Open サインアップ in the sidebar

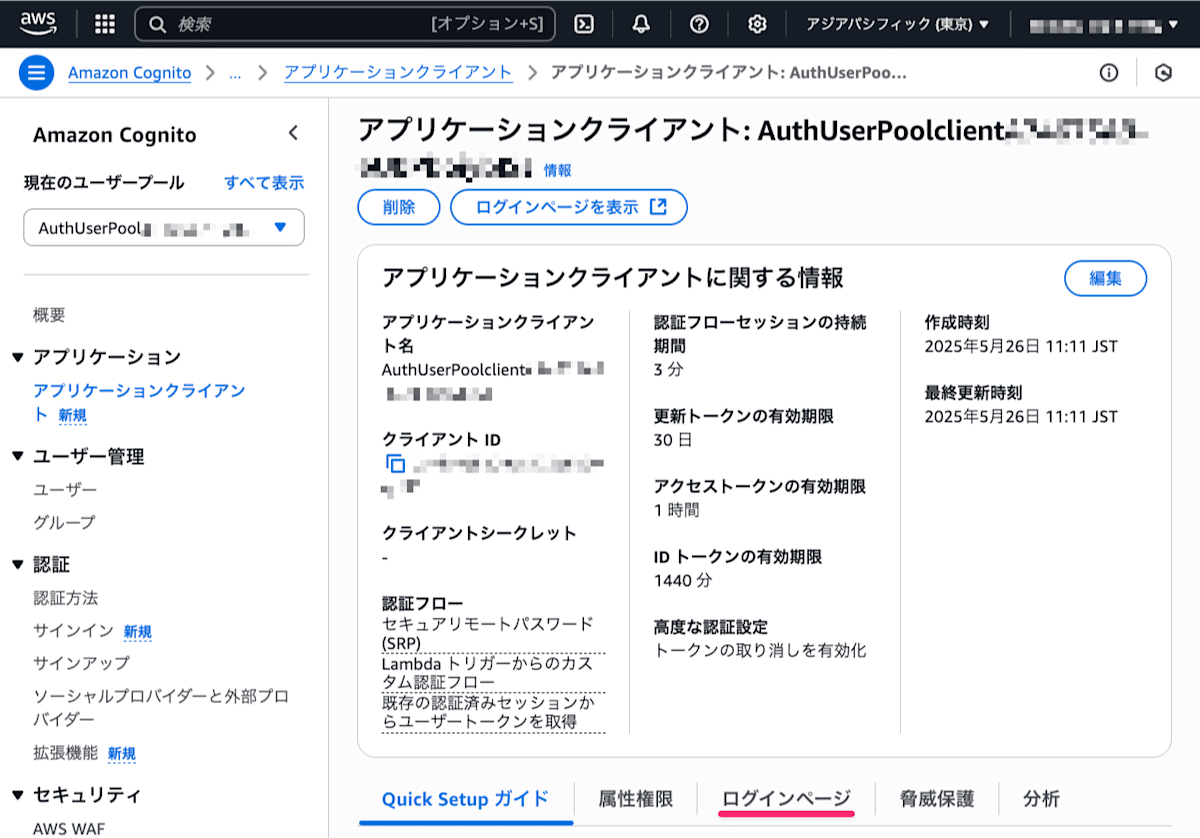(81, 663)
